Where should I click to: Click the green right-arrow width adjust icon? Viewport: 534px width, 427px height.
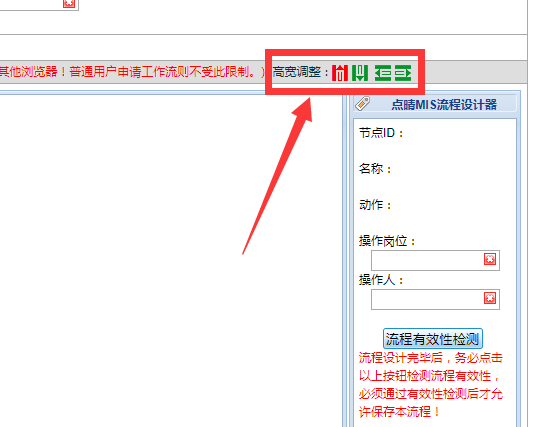tap(403, 73)
